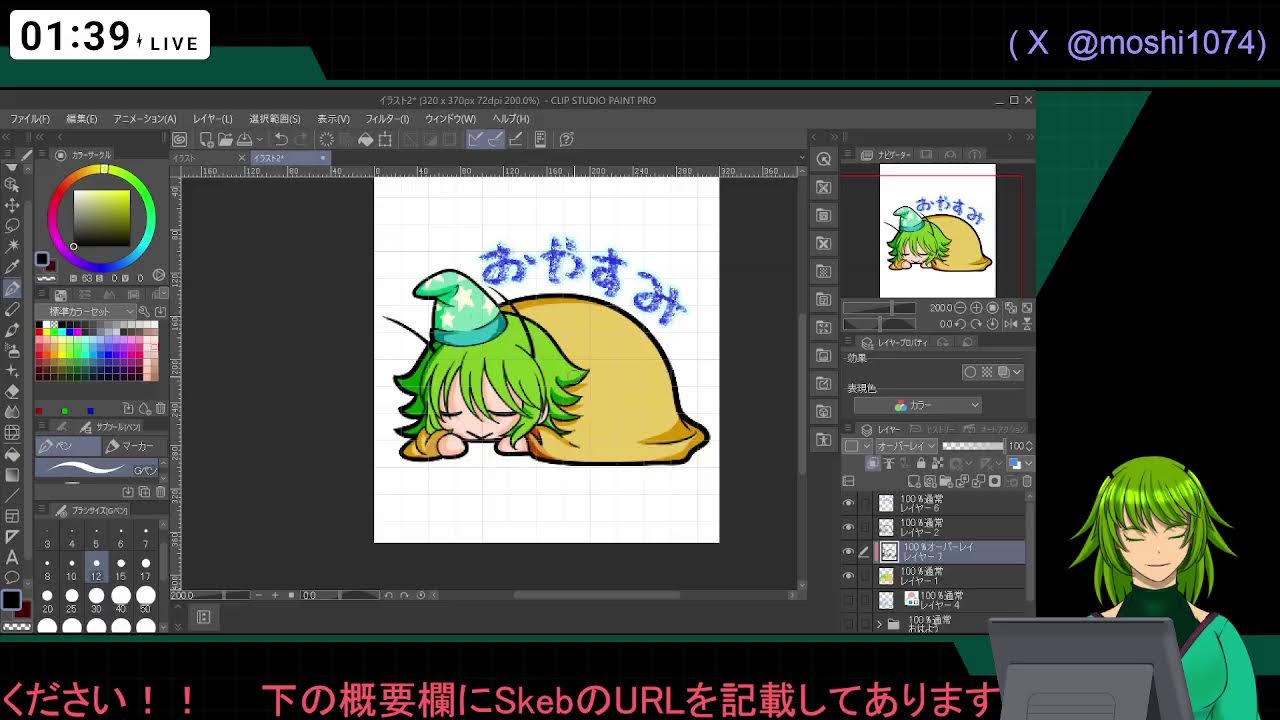Expand the おはよう layer folder
Viewport: 1280px width, 720px height.
point(880,624)
